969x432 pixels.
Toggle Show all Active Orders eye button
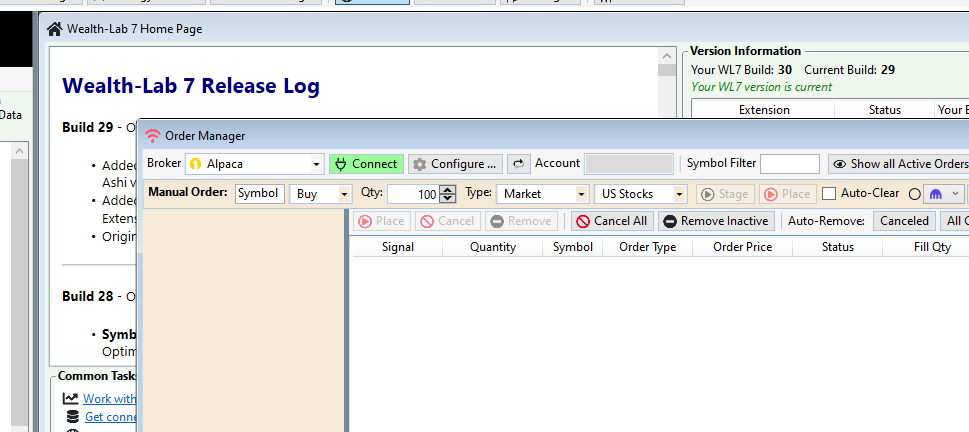click(899, 164)
